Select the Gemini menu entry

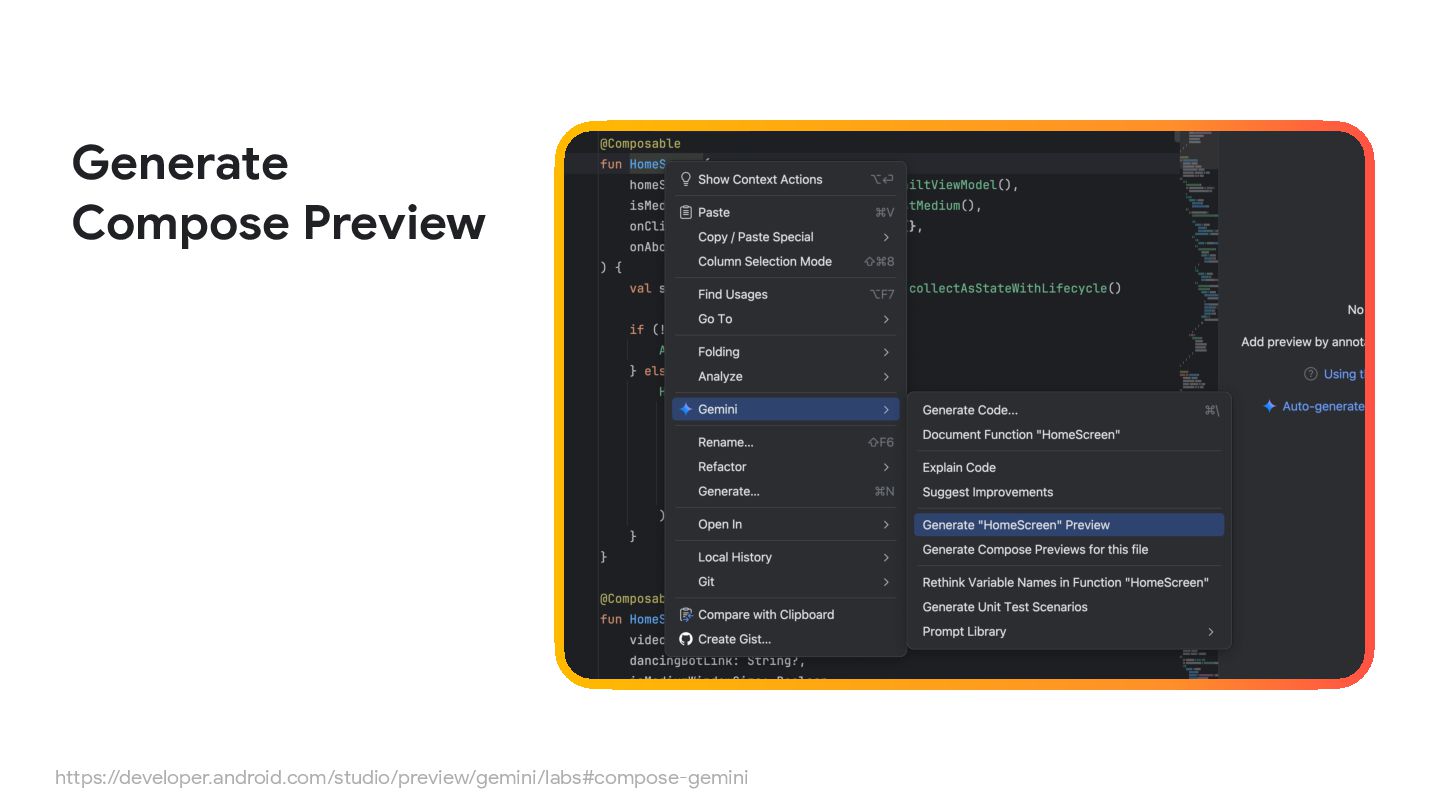point(786,409)
